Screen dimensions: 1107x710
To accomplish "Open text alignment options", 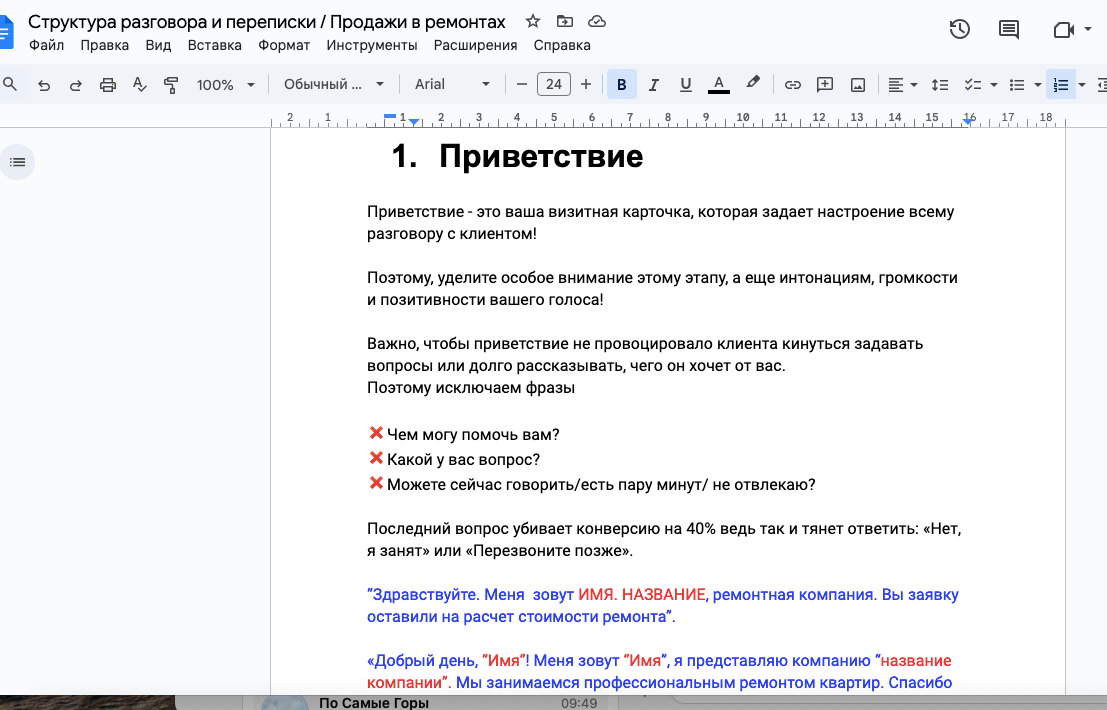I will pos(902,85).
